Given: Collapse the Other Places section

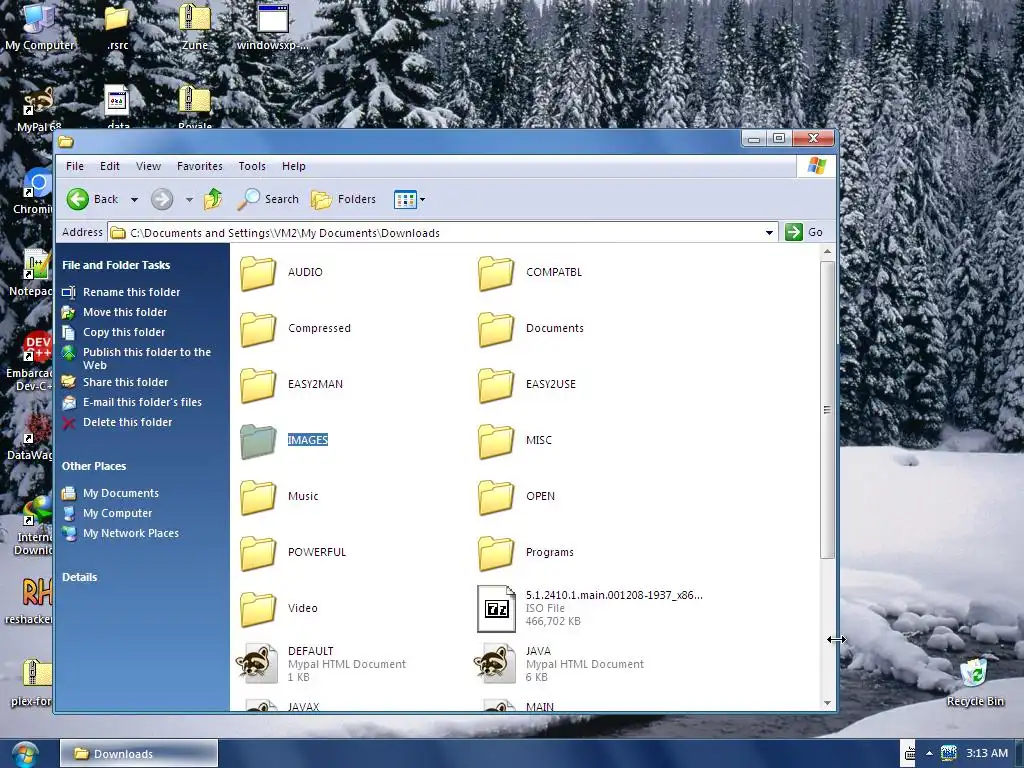Looking at the screenshot, I should 94,466.
